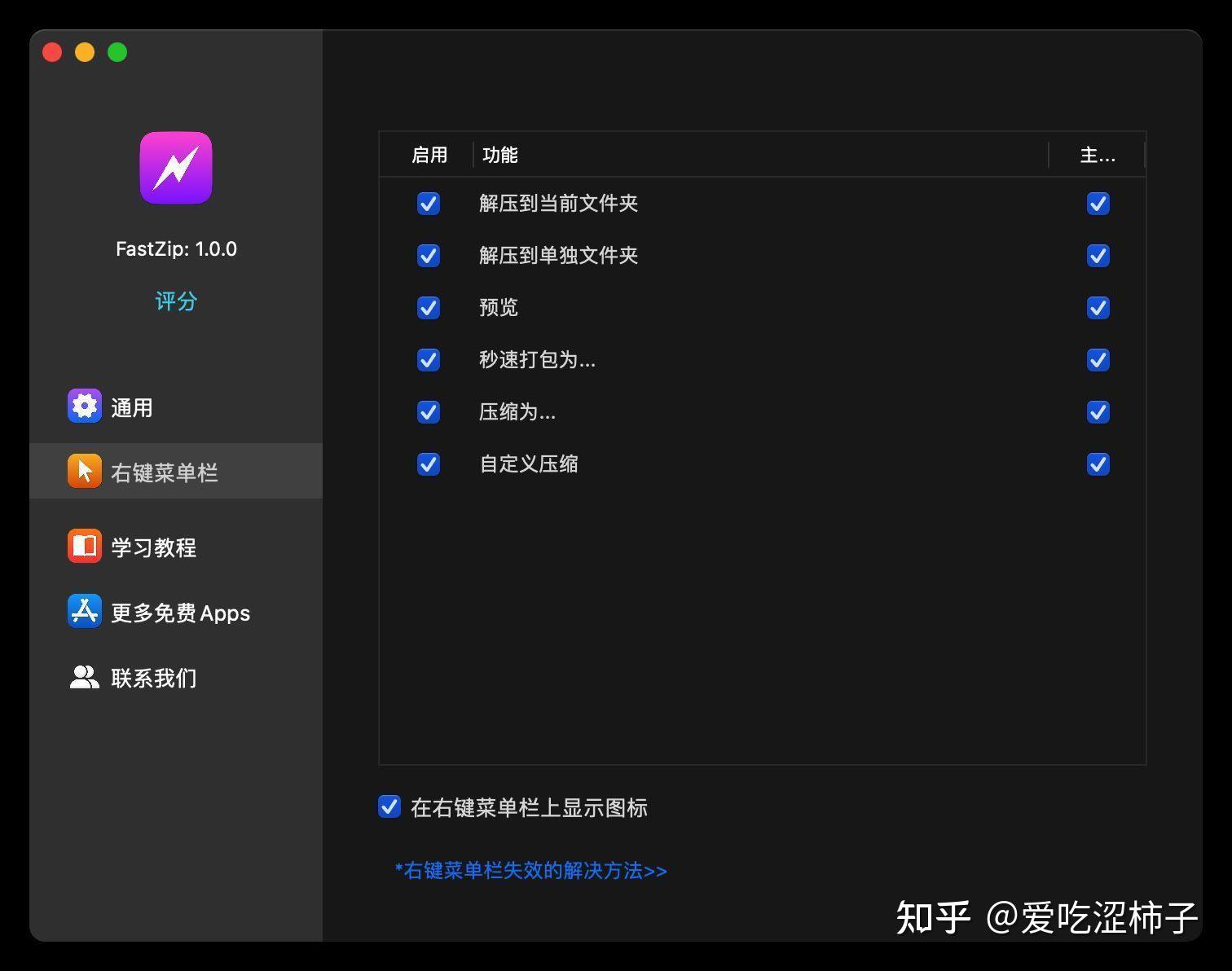Viewport: 1232px width, 971px height.
Task: Click the red book icon beside 学习教程
Action: click(83, 547)
